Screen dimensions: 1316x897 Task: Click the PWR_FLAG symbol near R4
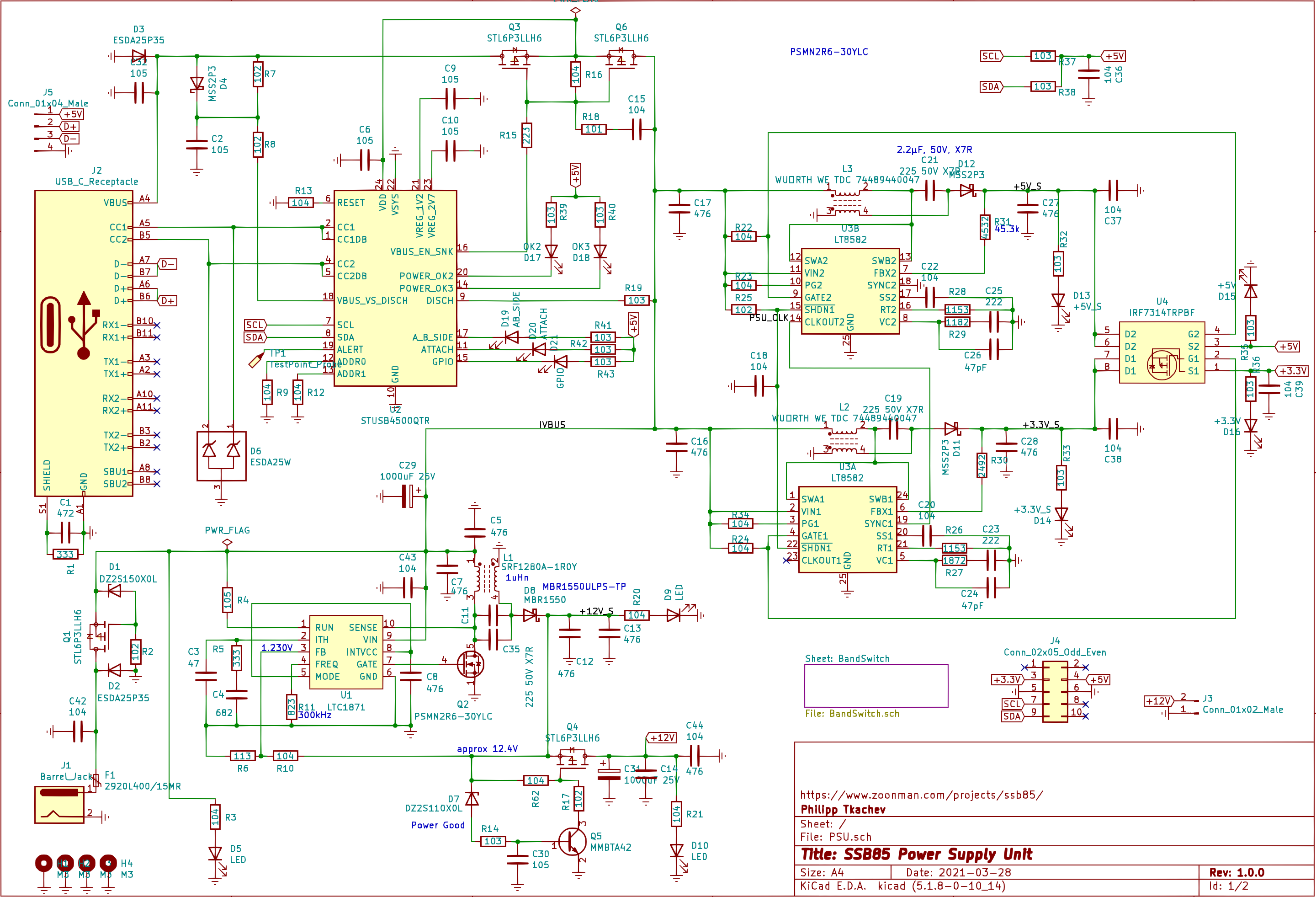pos(227,542)
